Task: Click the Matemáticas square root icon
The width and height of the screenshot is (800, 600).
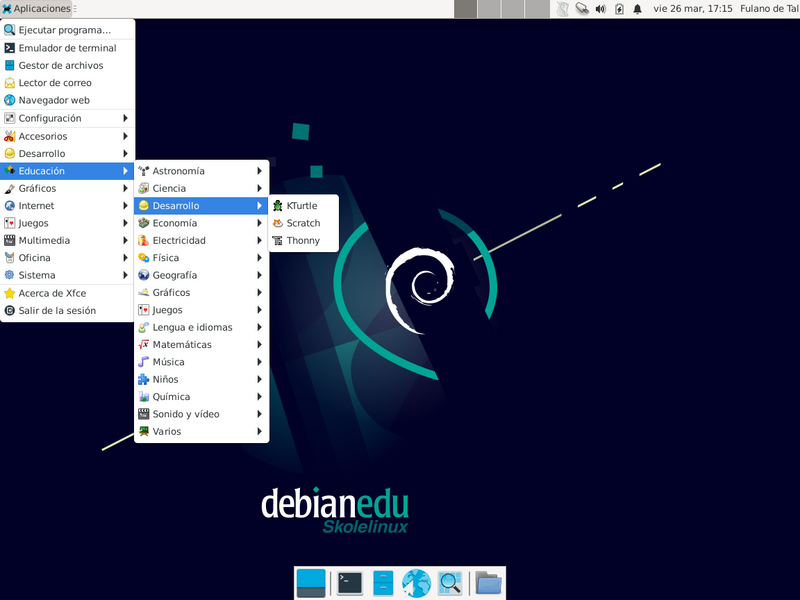Action: point(144,344)
